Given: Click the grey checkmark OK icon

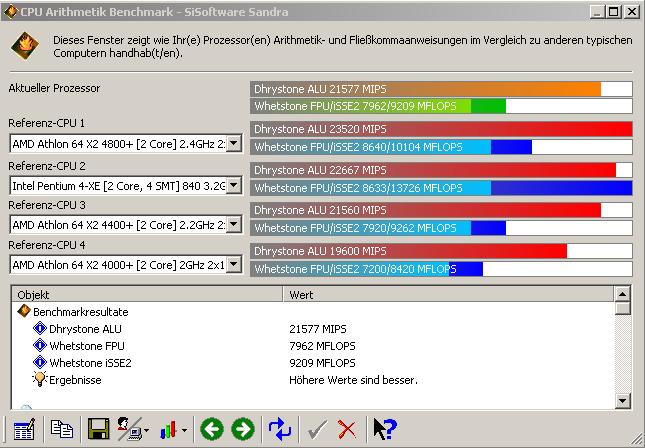Looking at the screenshot, I should (x=318, y=429).
